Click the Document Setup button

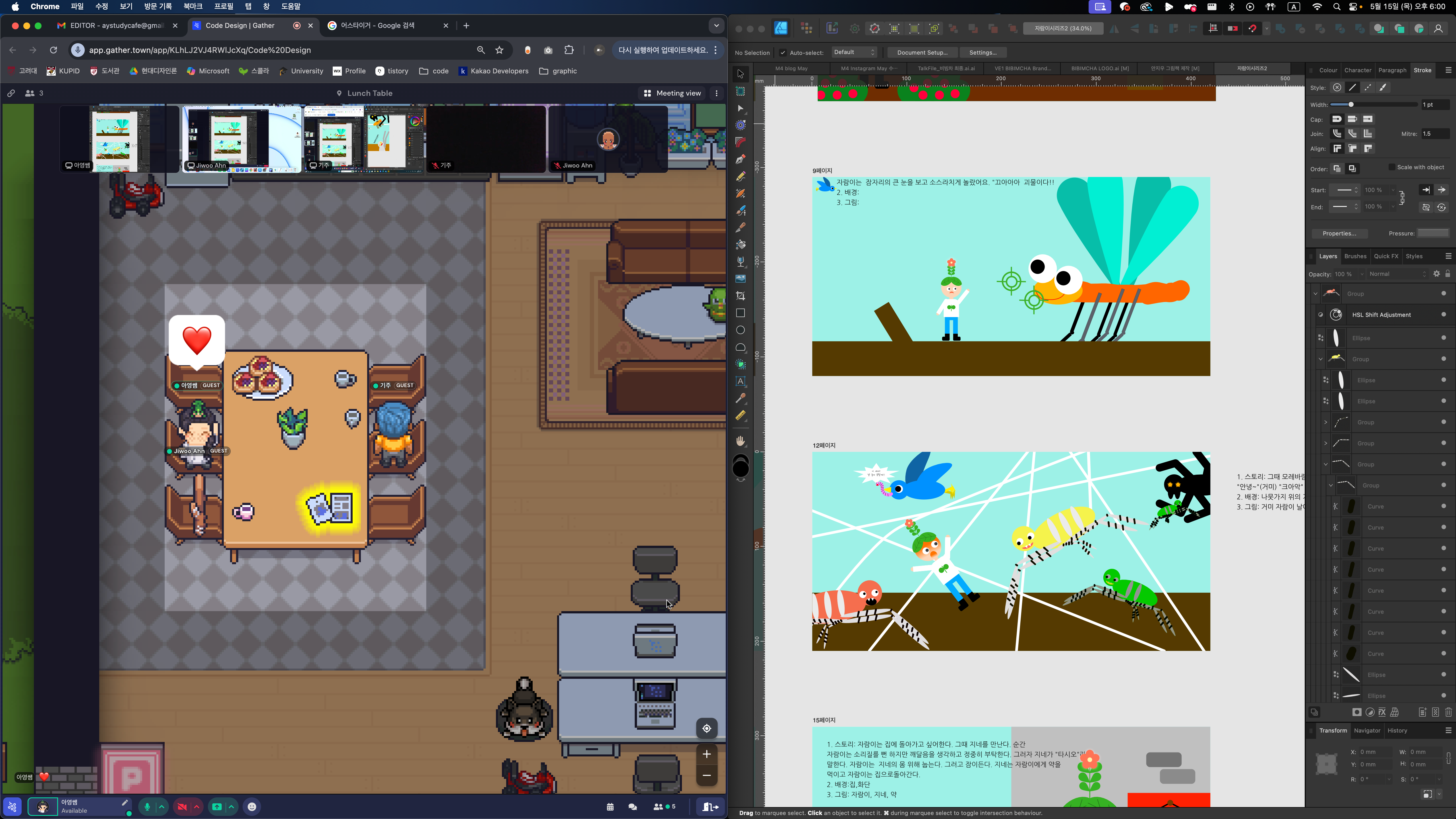click(922, 53)
